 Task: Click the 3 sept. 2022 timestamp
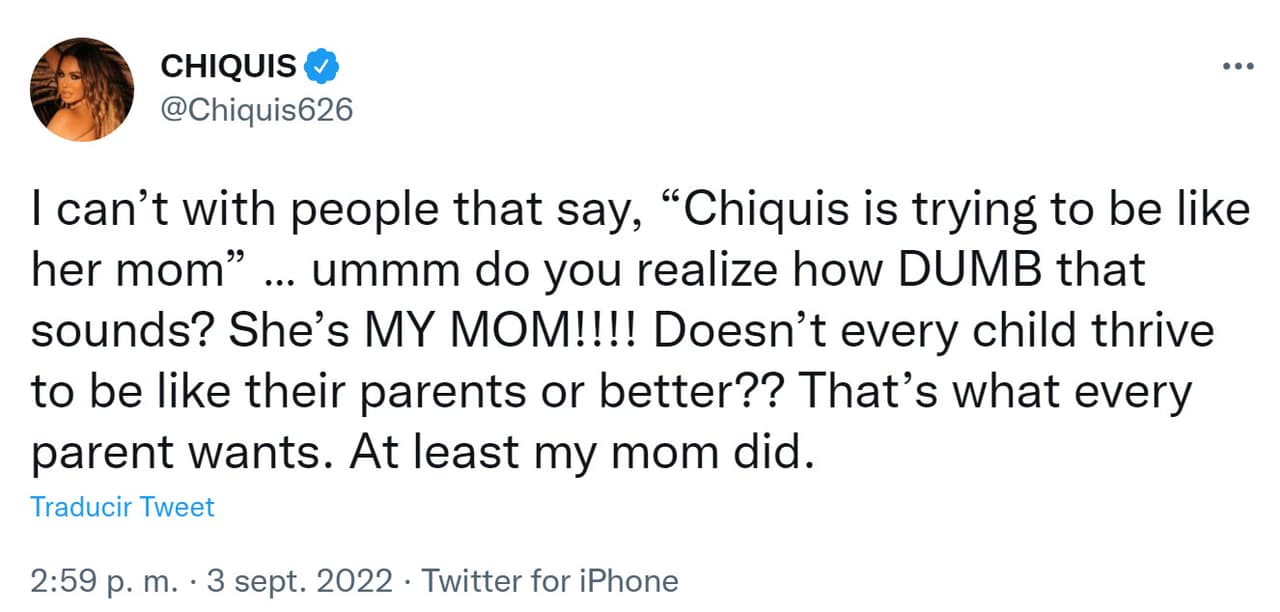point(301,580)
